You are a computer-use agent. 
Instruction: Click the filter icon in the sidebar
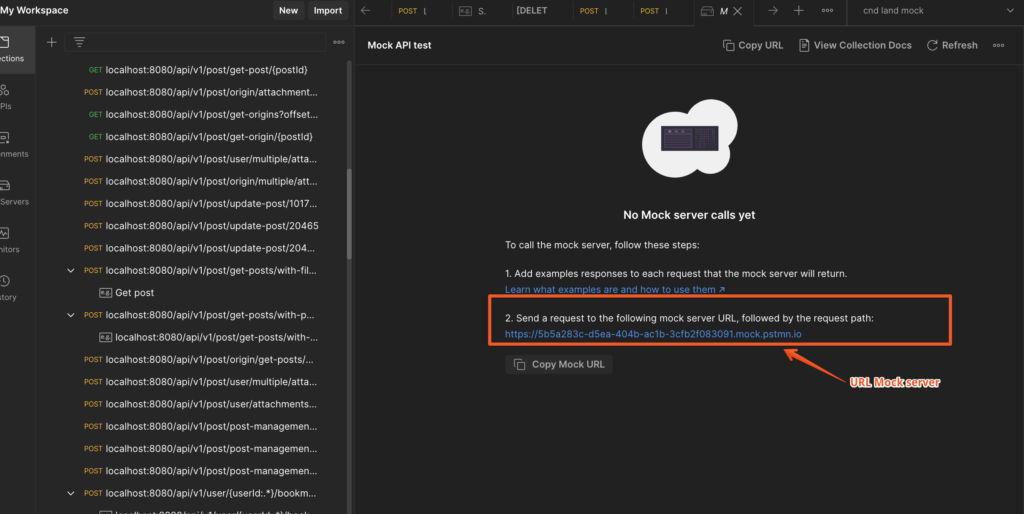(79, 42)
